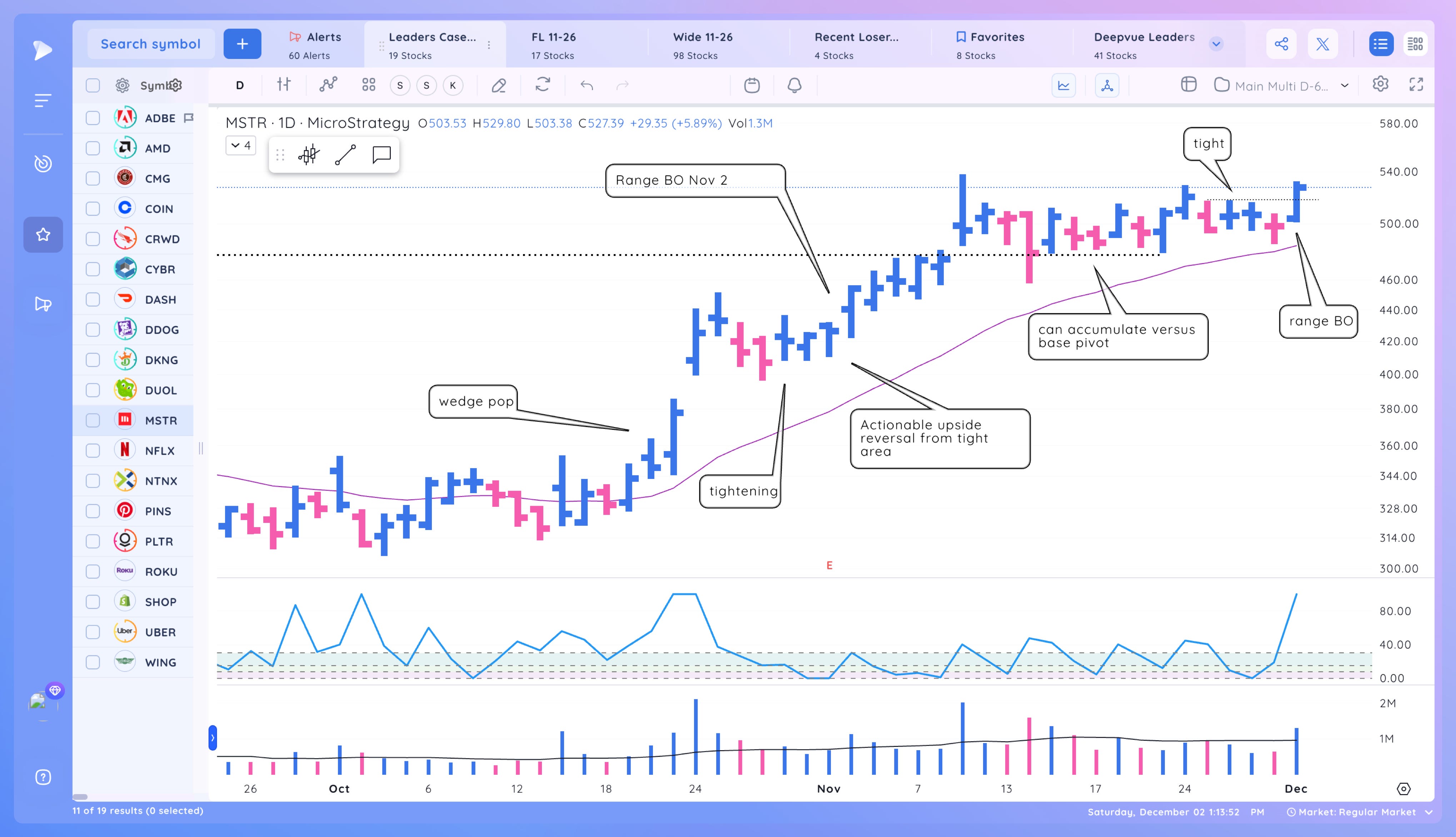Click the chart axis settings hexagon icon
The height and width of the screenshot is (837, 1456).
pyautogui.click(x=1404, y=789)
